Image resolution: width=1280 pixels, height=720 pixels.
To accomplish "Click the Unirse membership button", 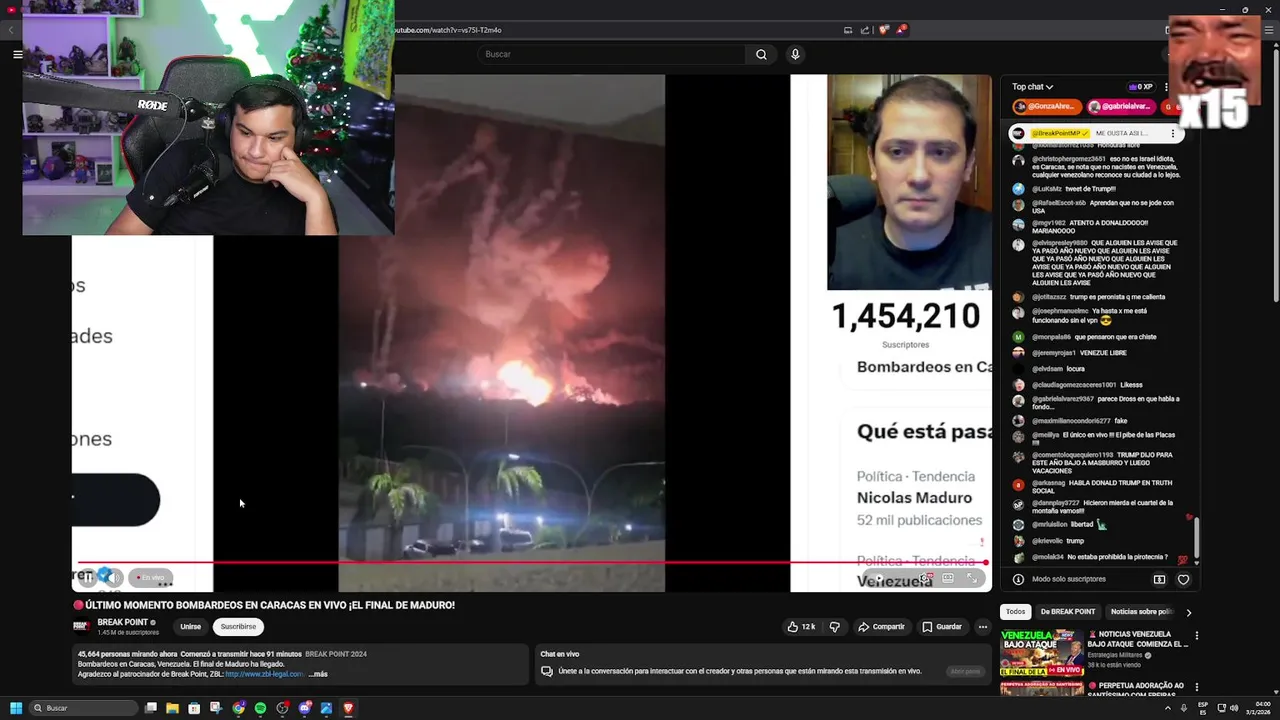I will pos(190,627).
